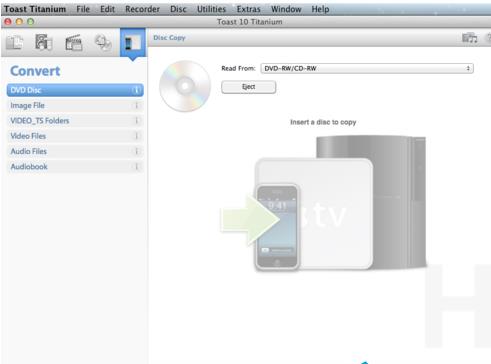
Task: Choose Video Files conversion option
Action: pos(75,136)
